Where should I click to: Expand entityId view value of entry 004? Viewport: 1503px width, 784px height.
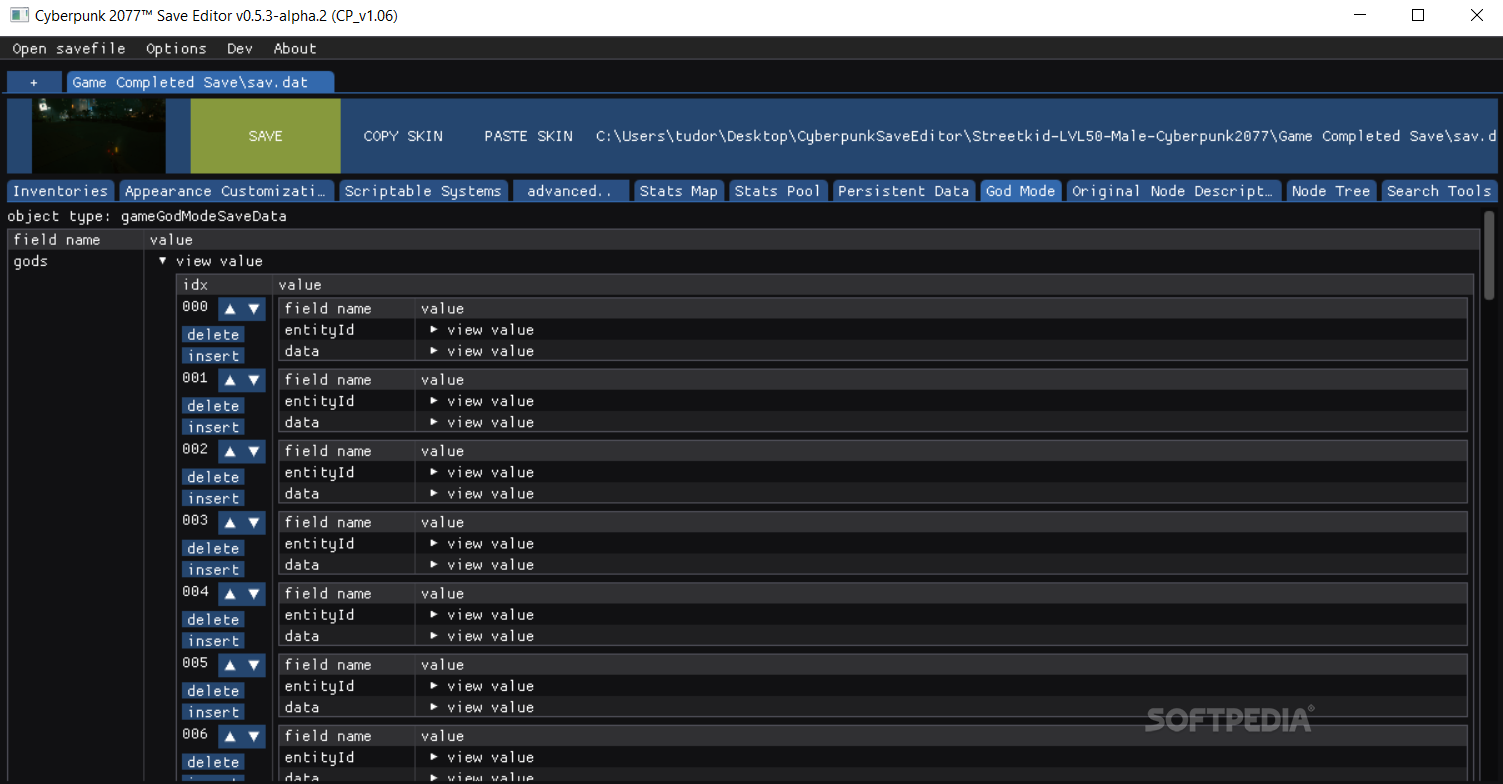pos(434,615)
